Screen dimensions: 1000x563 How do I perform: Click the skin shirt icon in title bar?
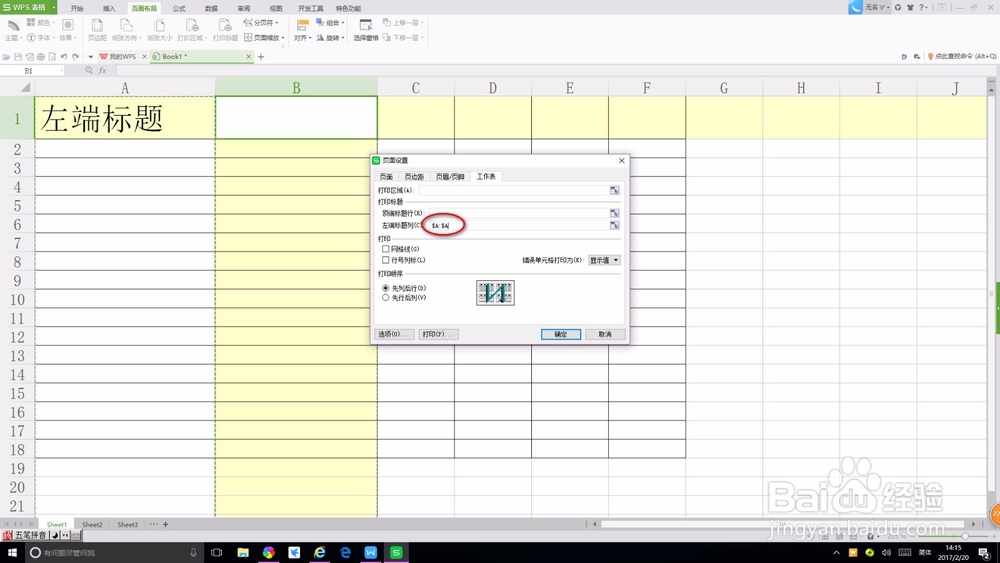click(910, 8)
